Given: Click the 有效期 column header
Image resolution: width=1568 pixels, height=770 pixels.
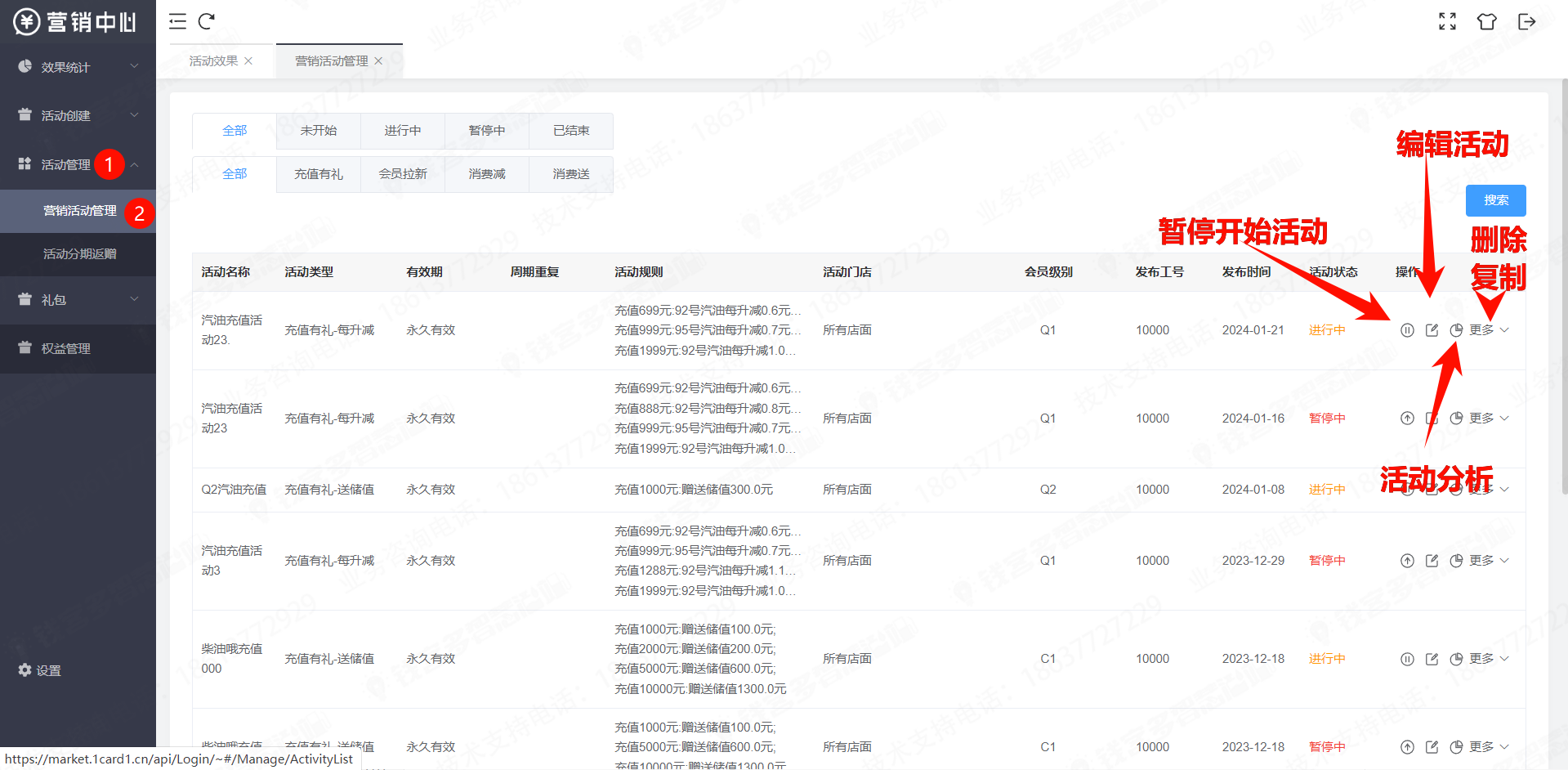Looking at the screenshot, I should (x=424, y=272).
